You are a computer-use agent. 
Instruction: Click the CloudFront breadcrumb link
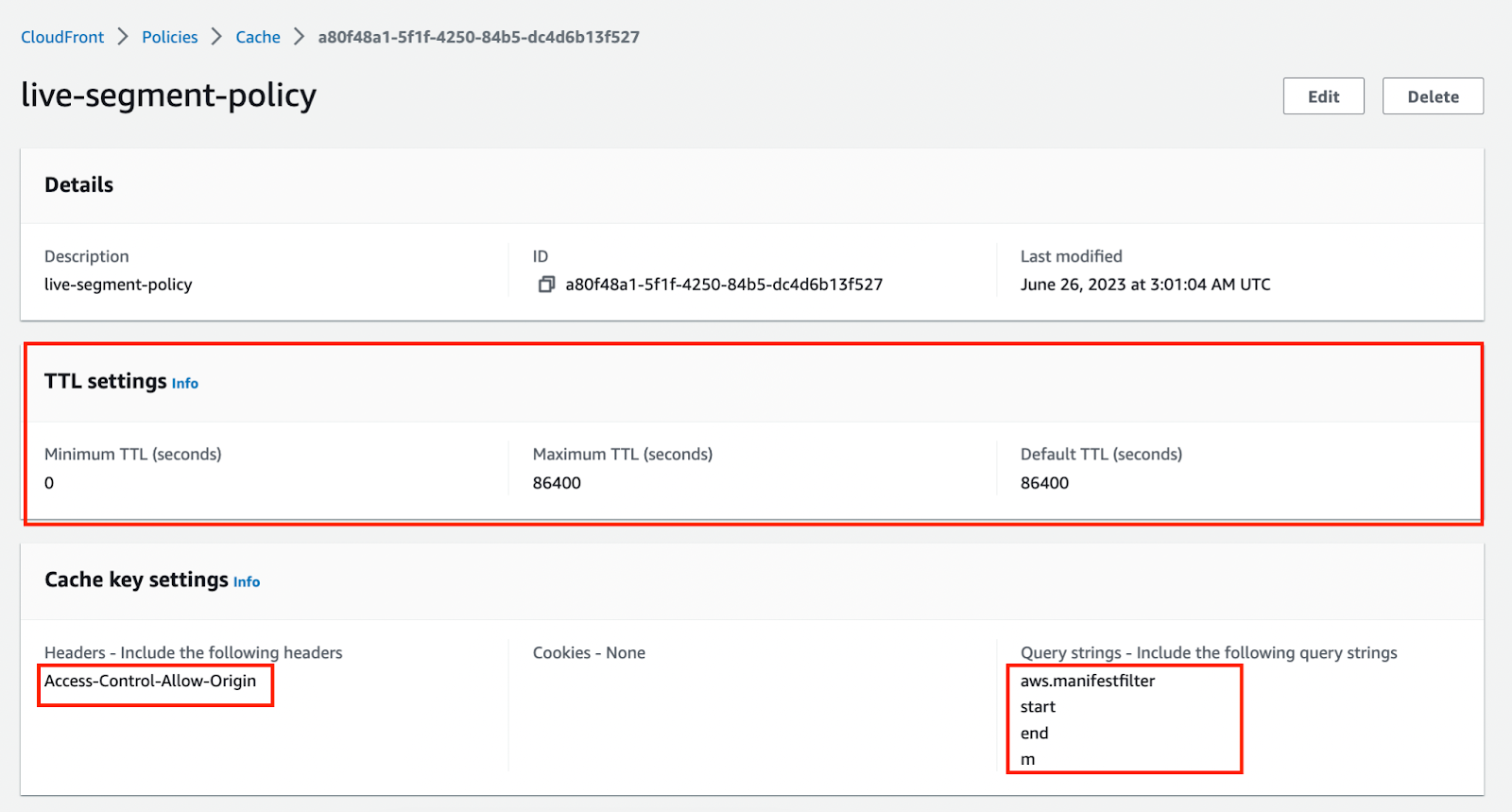click(x=62, y=37)
